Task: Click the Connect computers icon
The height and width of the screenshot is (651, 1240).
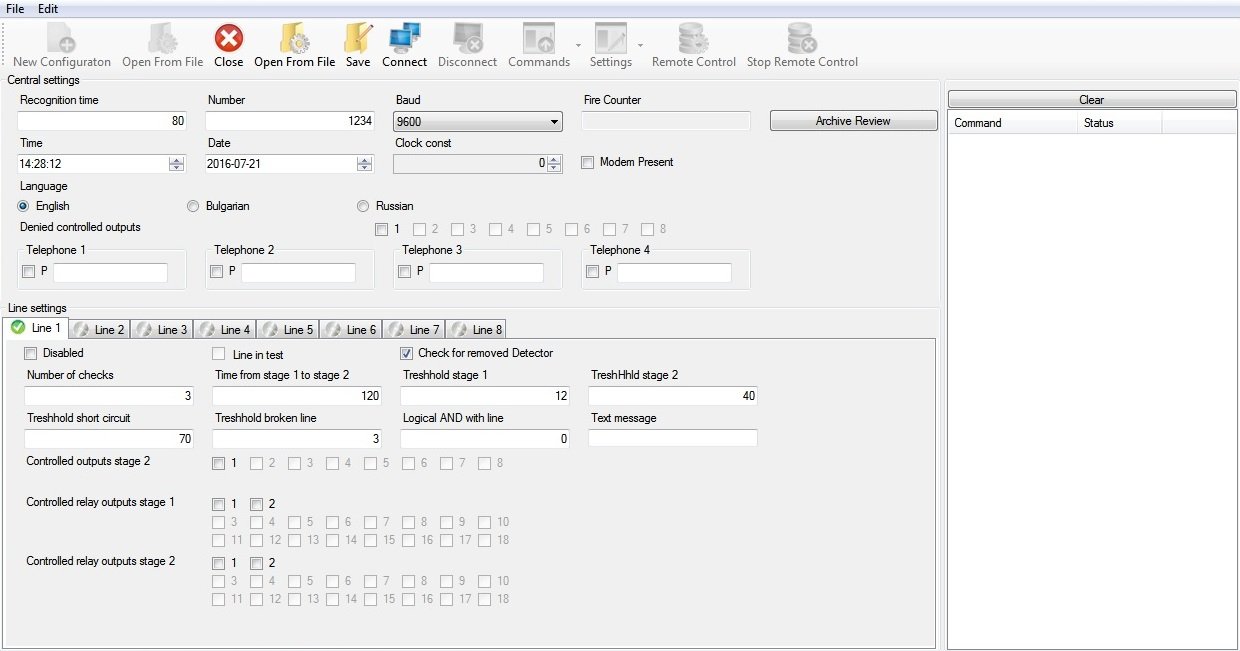Action: (x=404, y=38)
